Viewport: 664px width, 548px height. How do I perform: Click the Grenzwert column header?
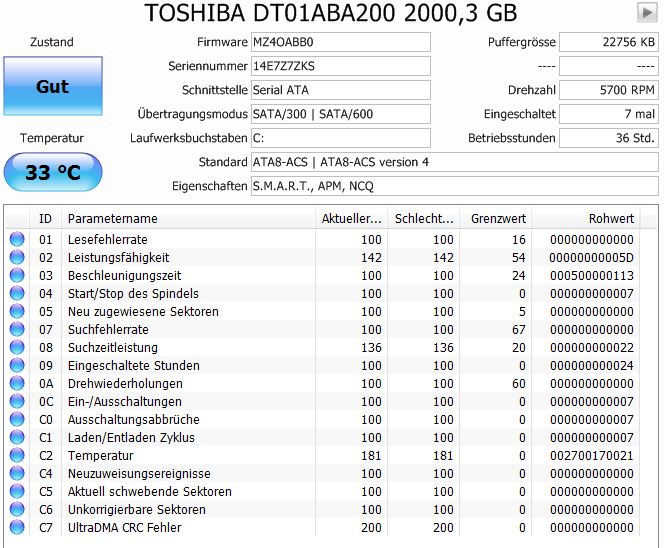pyautogui.click(x=496, y=219)
